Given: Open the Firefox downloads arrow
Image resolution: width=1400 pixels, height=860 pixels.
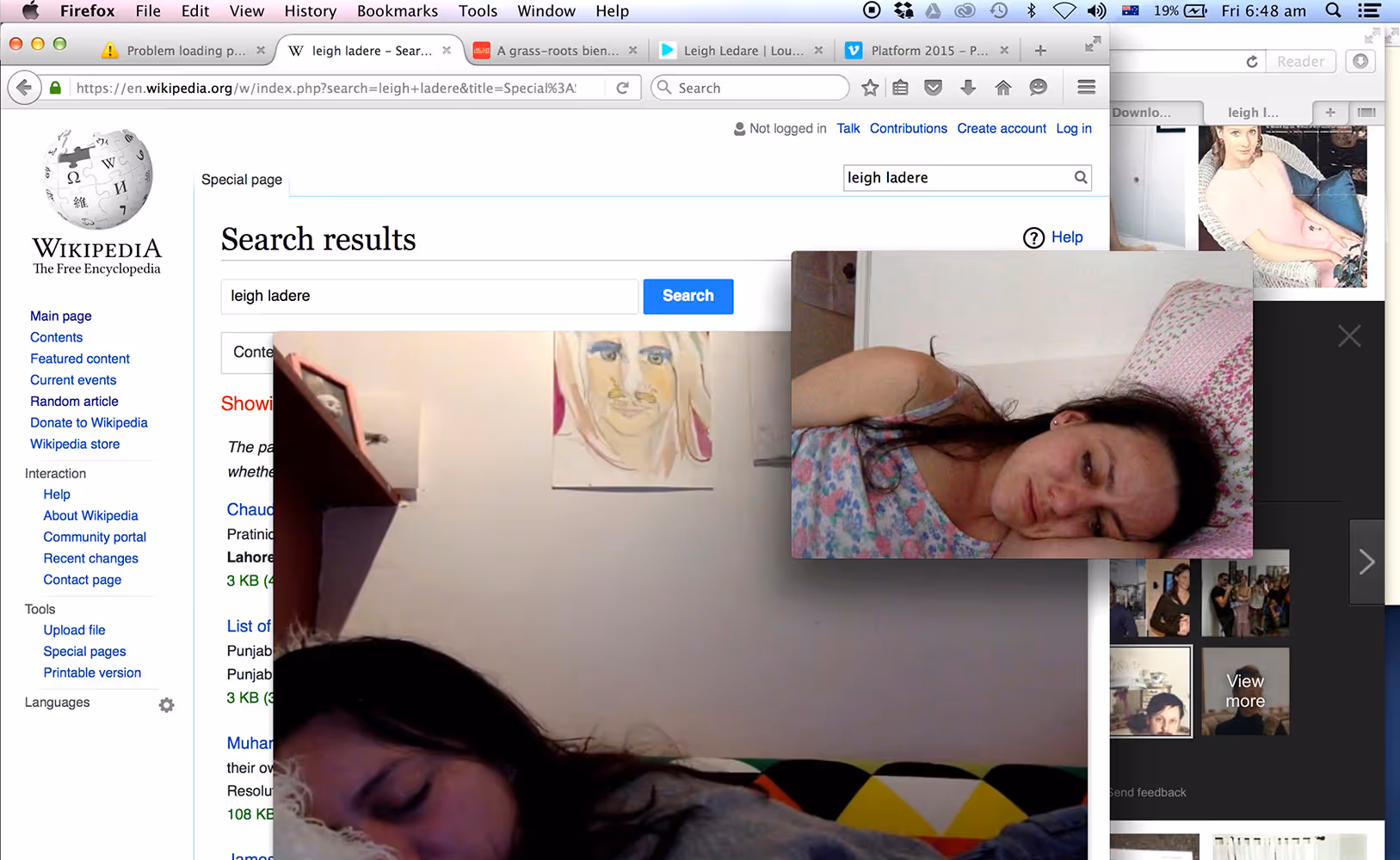Looking at the screenshot, I should pyautogui.click(x=968, y=88).
